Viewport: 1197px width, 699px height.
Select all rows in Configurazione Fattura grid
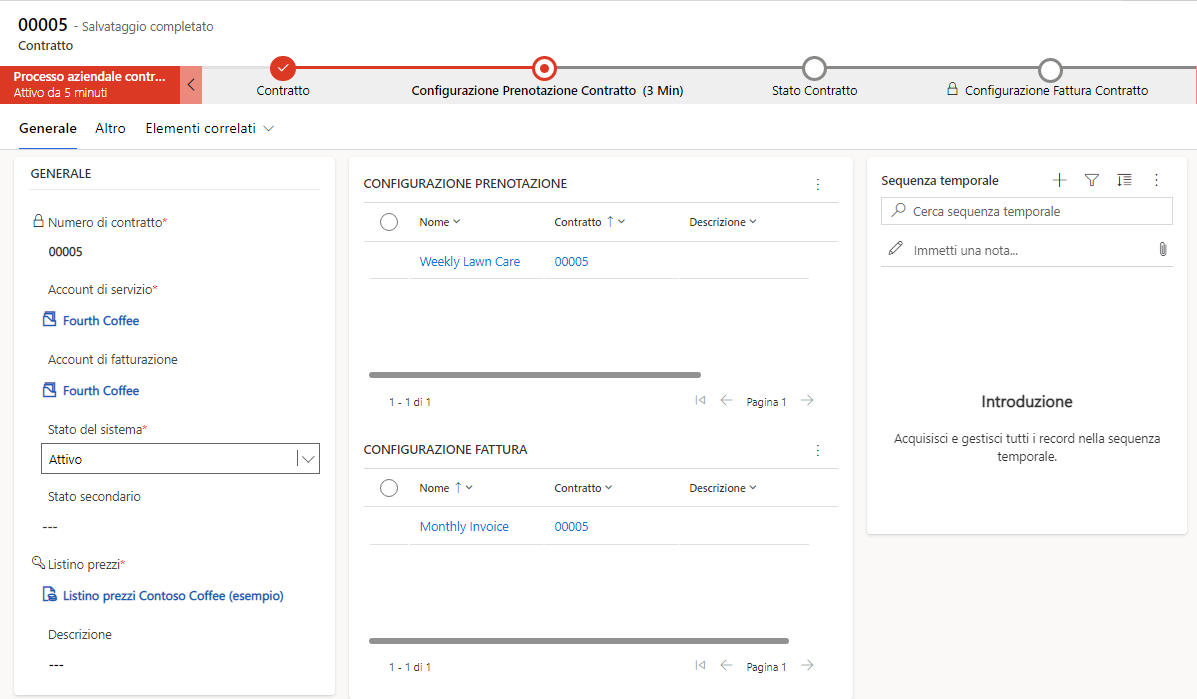(389, 488)
